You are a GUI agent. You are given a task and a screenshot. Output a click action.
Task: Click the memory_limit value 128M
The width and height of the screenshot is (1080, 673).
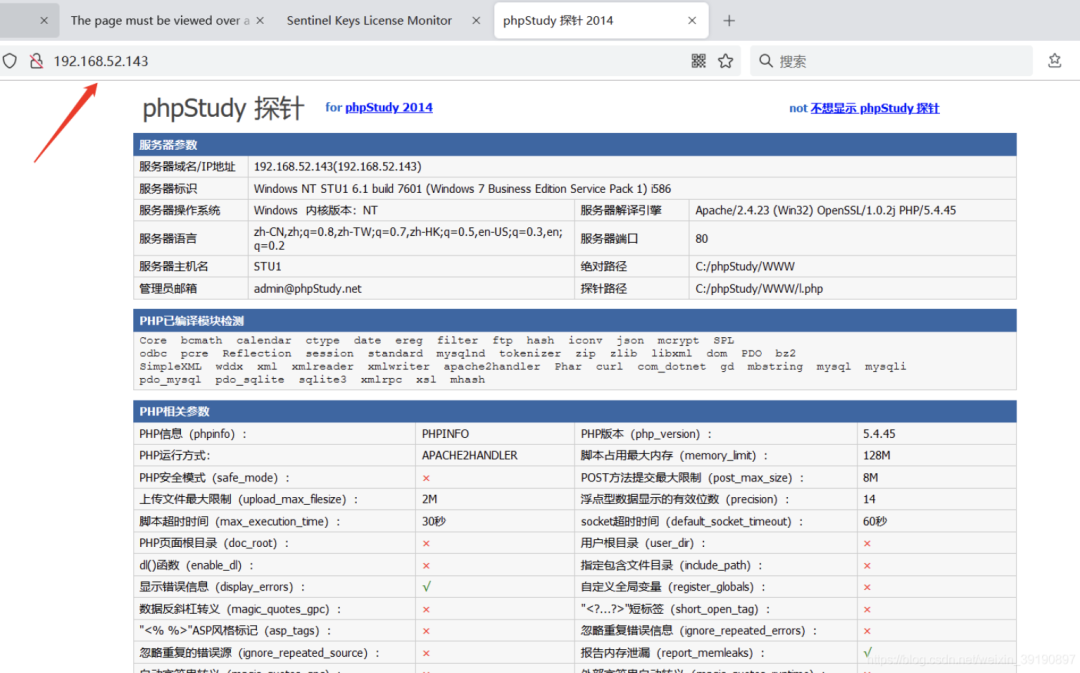point(876,455)
